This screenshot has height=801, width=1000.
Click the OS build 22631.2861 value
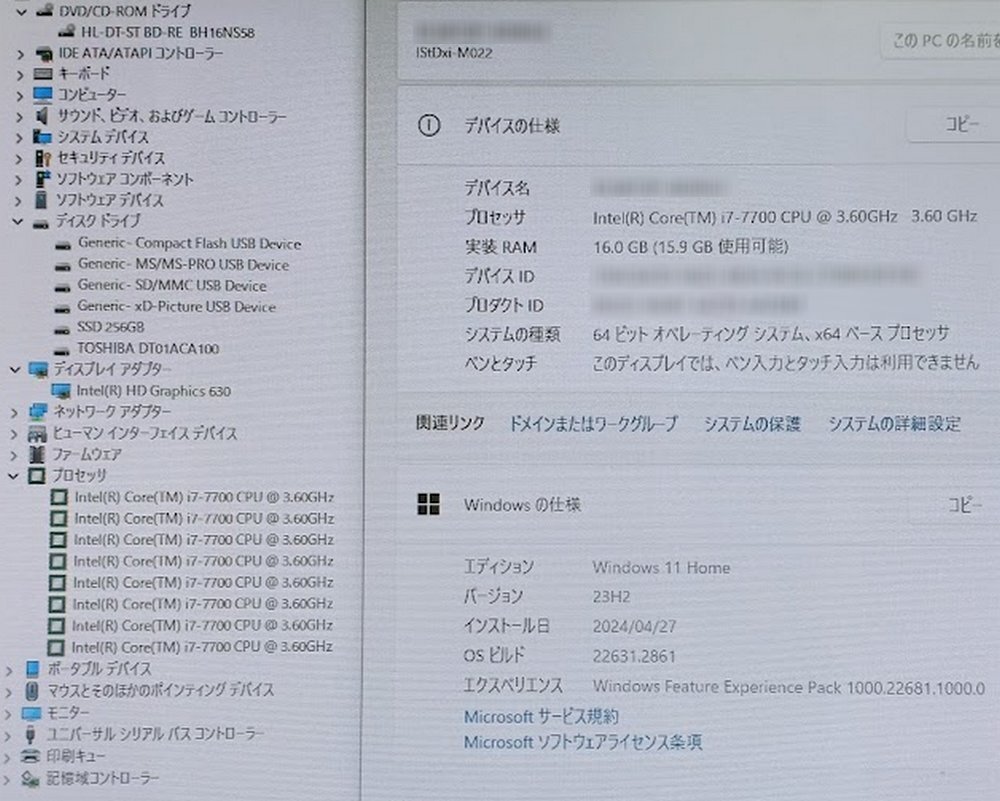[x=634, y=656]
